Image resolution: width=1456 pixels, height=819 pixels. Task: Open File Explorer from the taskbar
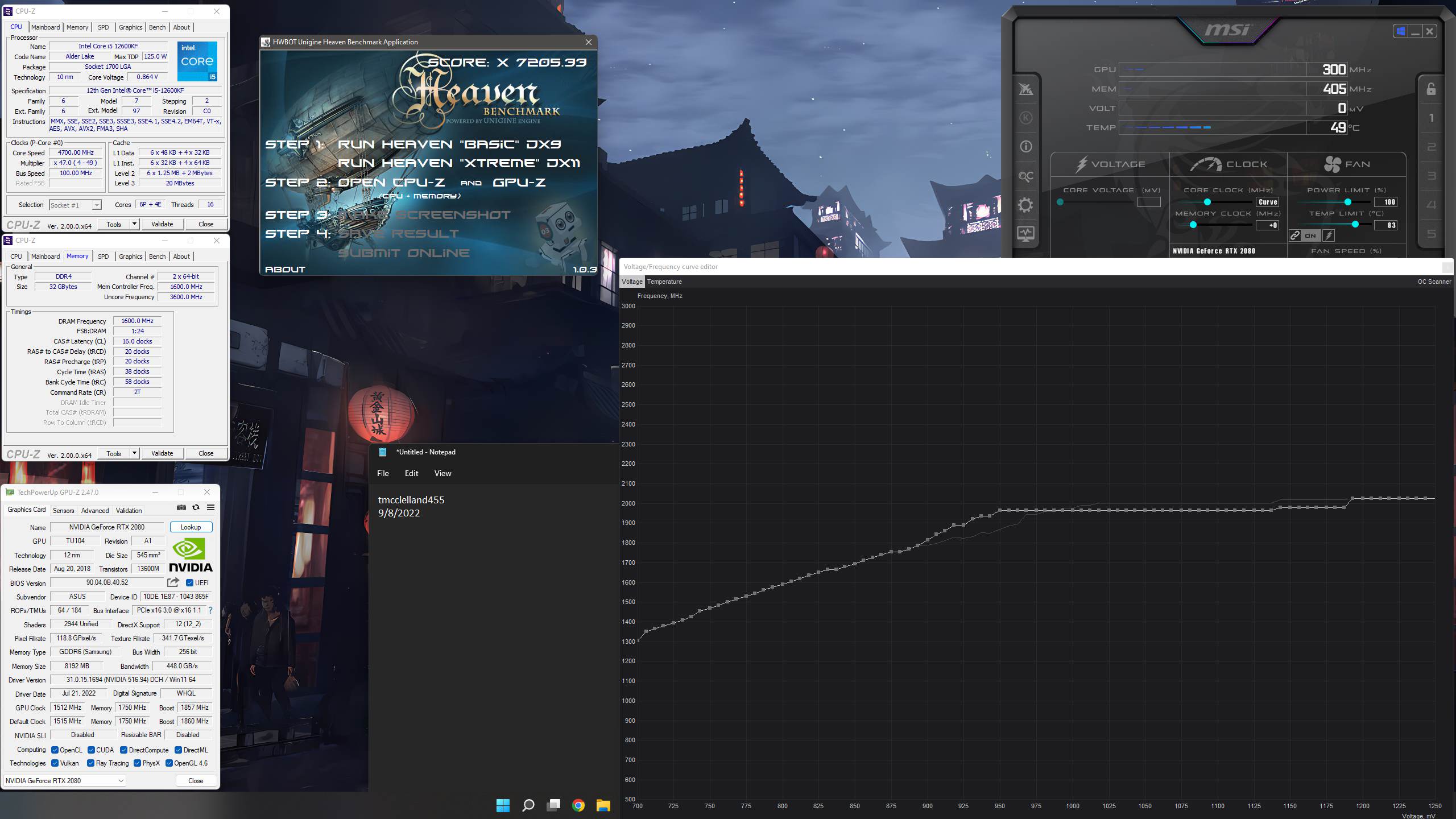pos(603,805)
